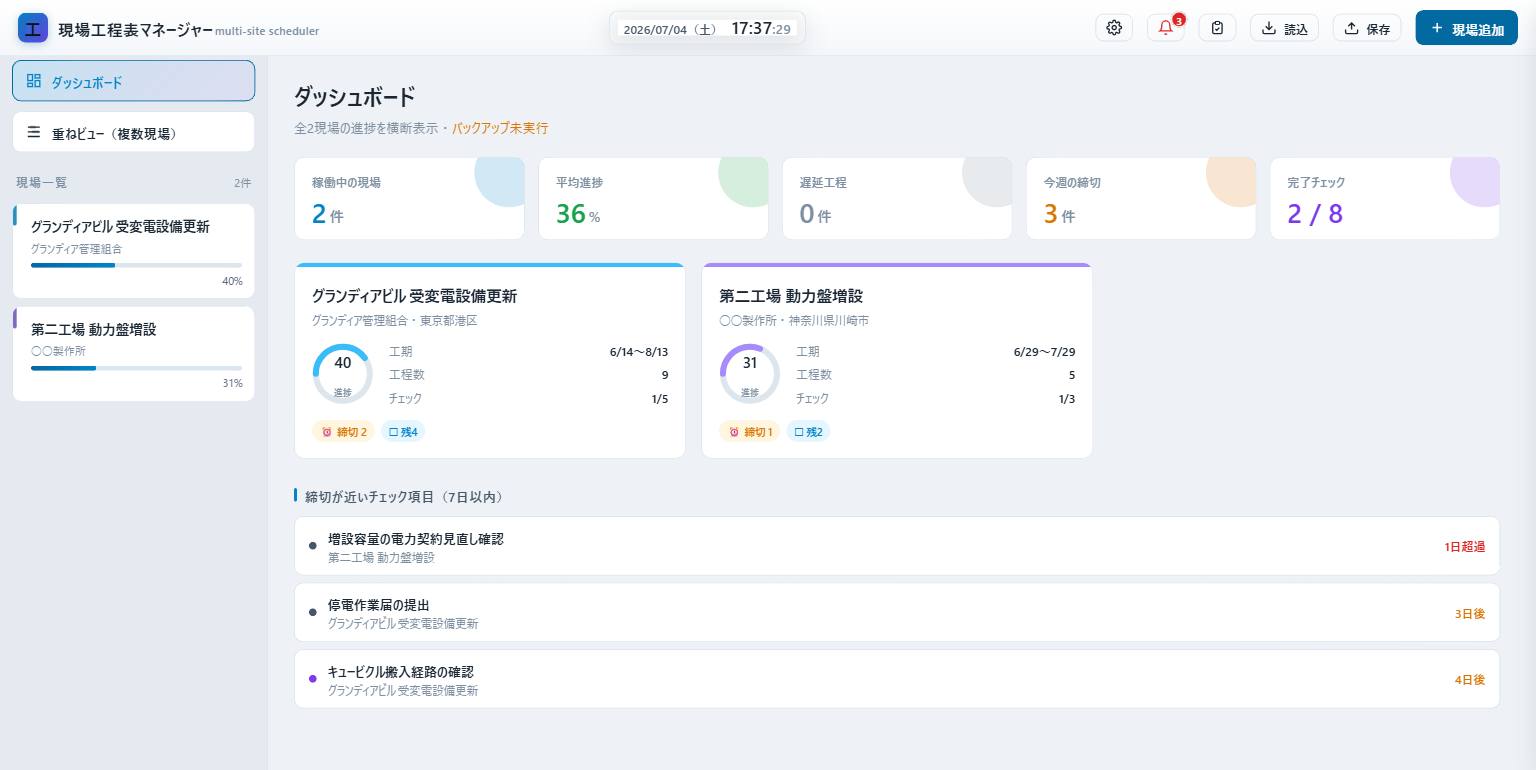Viewport: 1536px width, 770px height.
Task: Open item 増設容量の電力契約見直し確認
Action: pyautogui.click(x=897, y=546)
